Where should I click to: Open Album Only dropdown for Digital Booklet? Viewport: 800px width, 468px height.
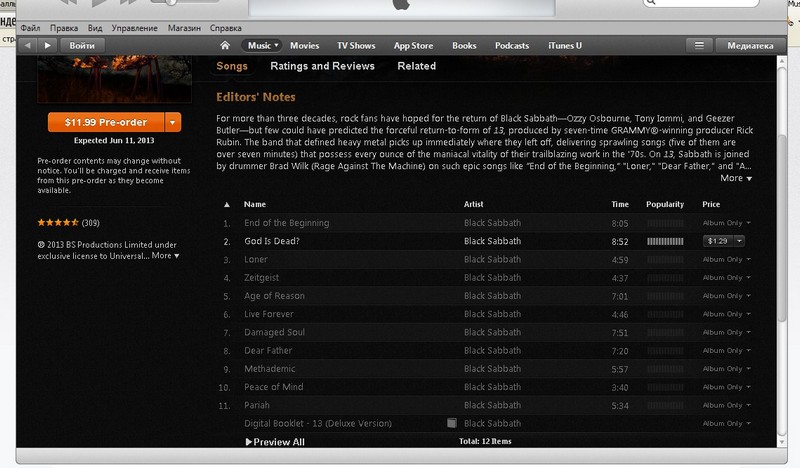[748, 424]
